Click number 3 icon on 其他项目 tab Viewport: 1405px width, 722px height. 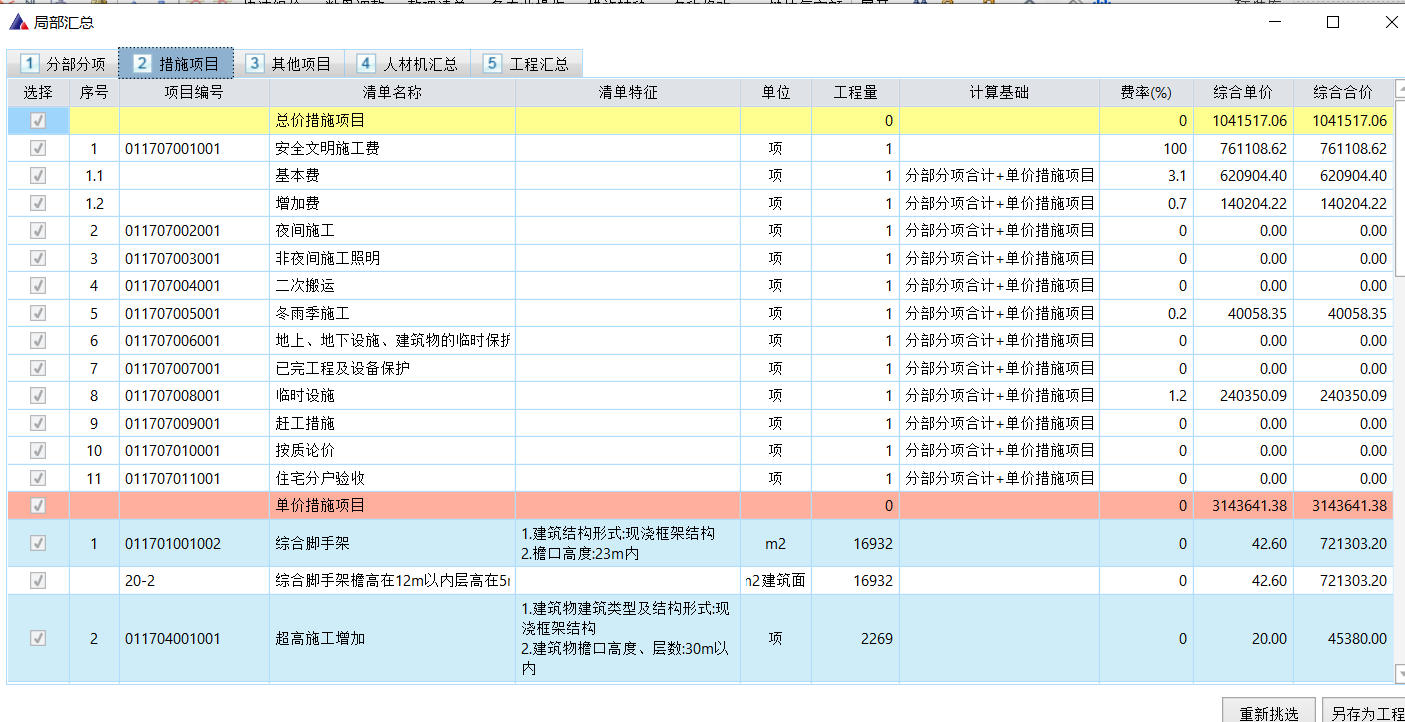pyautogui.click(x=255, y=64)
